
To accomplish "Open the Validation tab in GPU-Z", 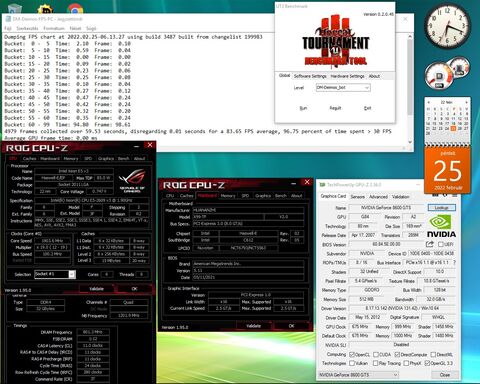I will (x=400, y=197).
